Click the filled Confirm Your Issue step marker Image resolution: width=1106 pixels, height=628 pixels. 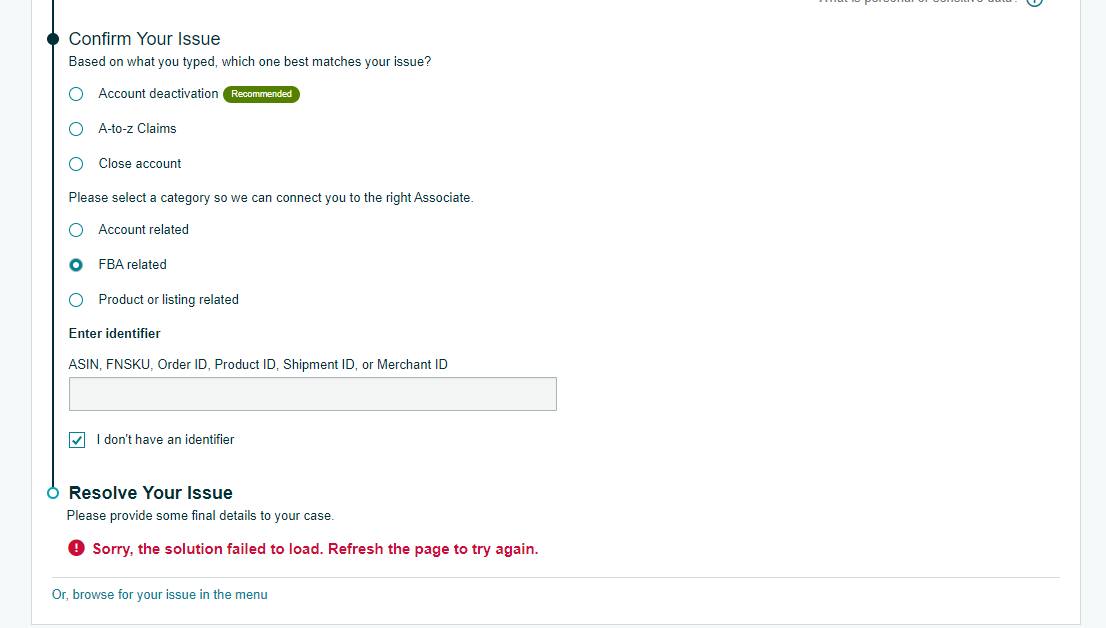(x=53, y=39)
